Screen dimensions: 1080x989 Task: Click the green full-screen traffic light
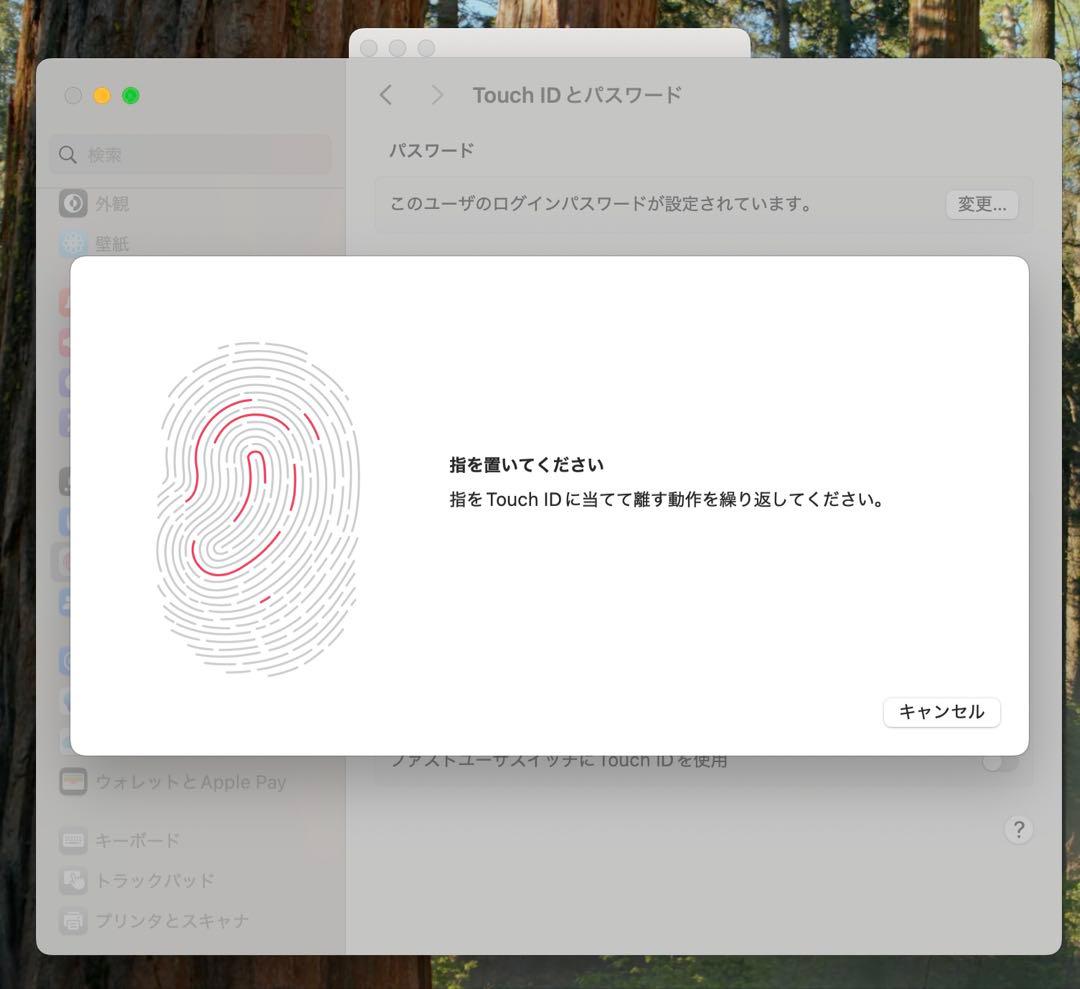click(129, 95)
